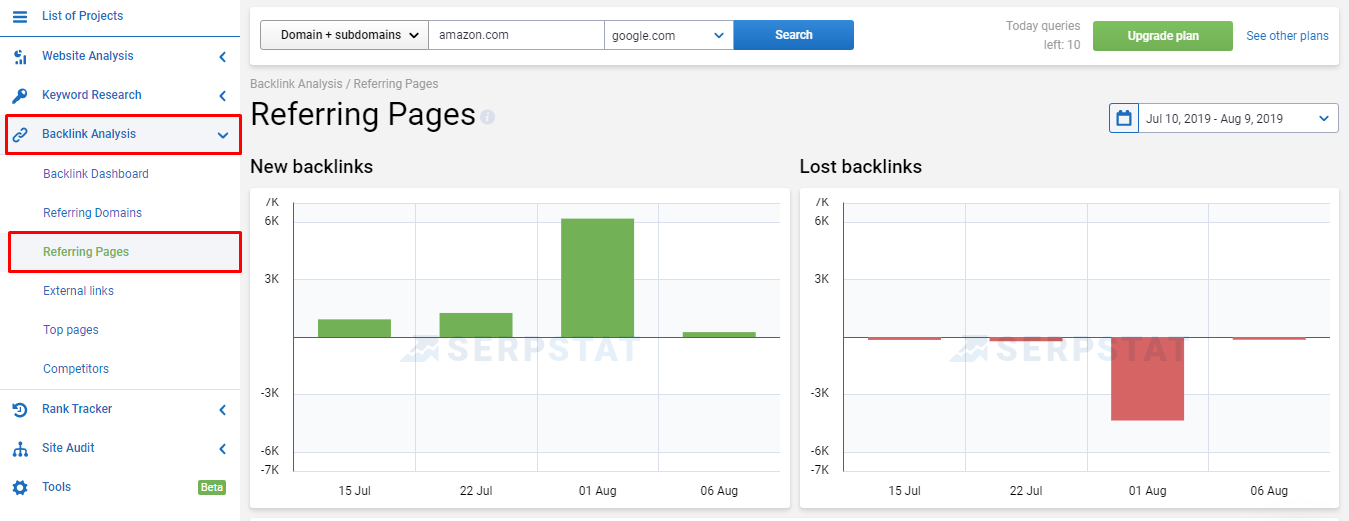Screen dimensions: 1349x521
Task: Follow the See other plans link
Action: pos(1287,36)
